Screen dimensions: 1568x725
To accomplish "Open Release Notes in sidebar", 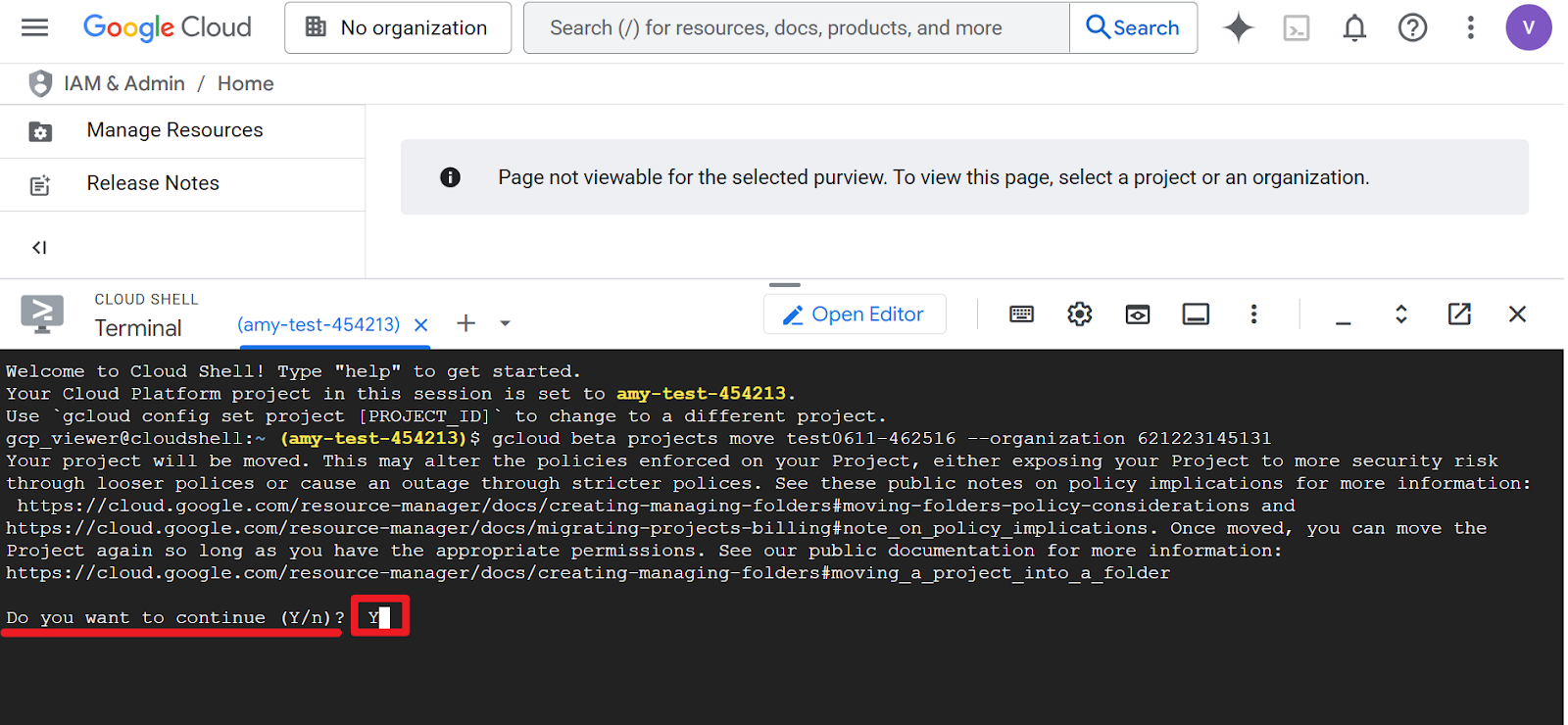I will tap(182, 183).
